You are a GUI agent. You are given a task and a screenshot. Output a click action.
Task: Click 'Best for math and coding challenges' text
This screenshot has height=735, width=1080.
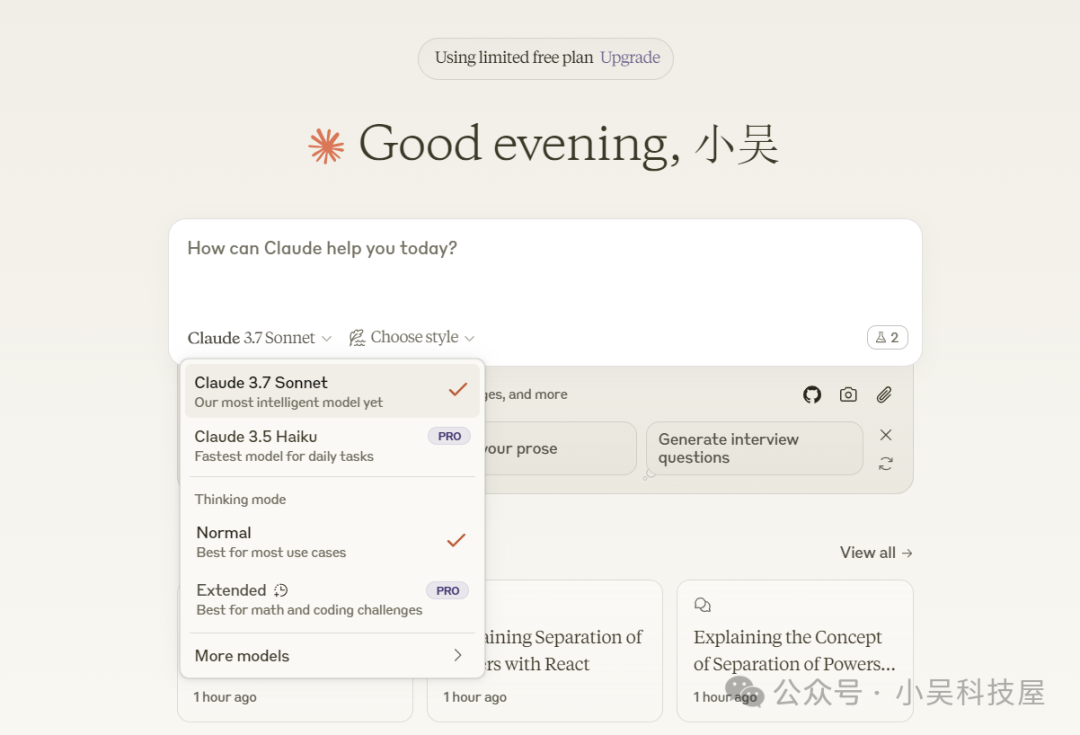click(309, 610)
